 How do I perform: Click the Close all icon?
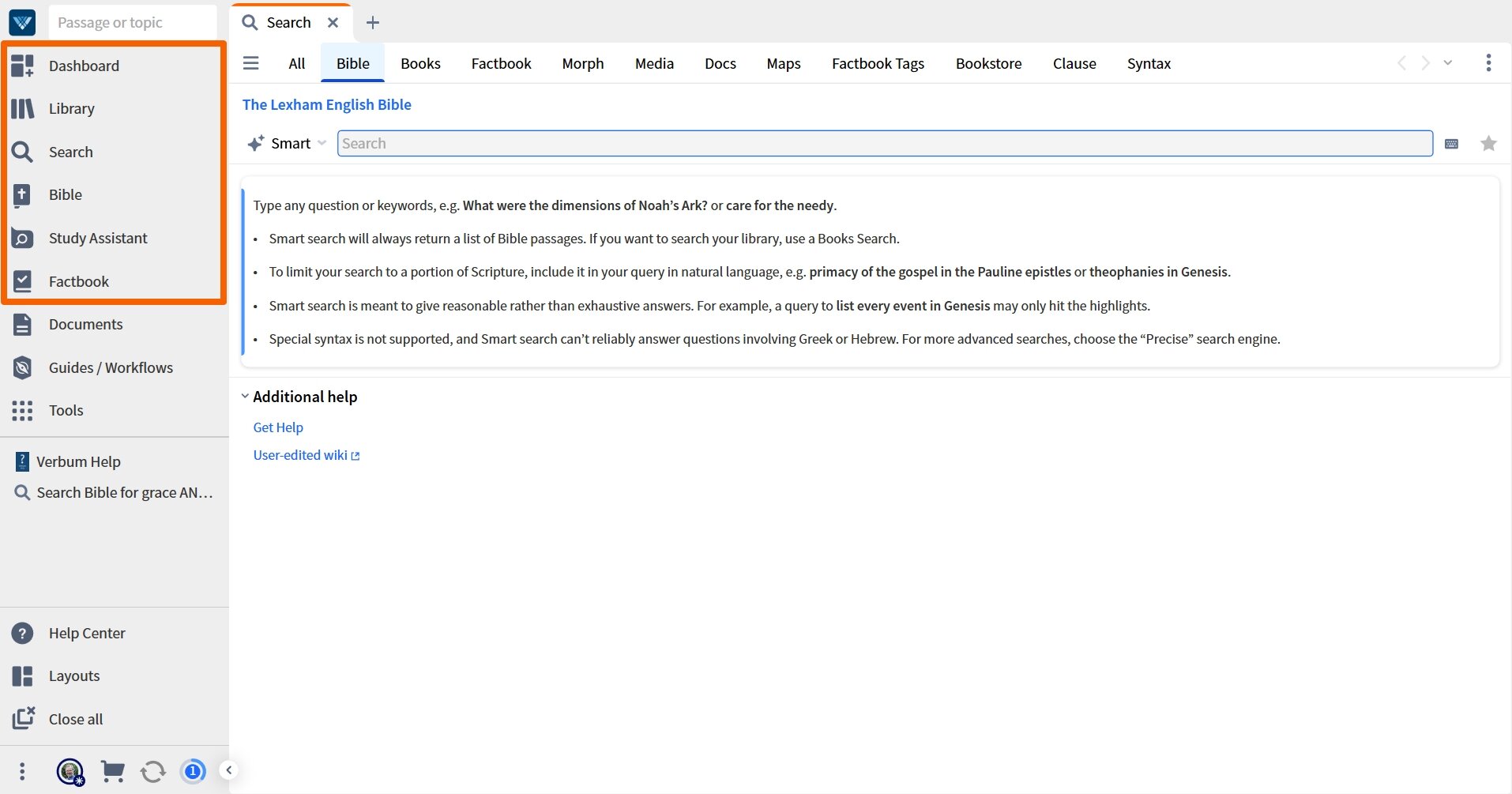[24, 718]
